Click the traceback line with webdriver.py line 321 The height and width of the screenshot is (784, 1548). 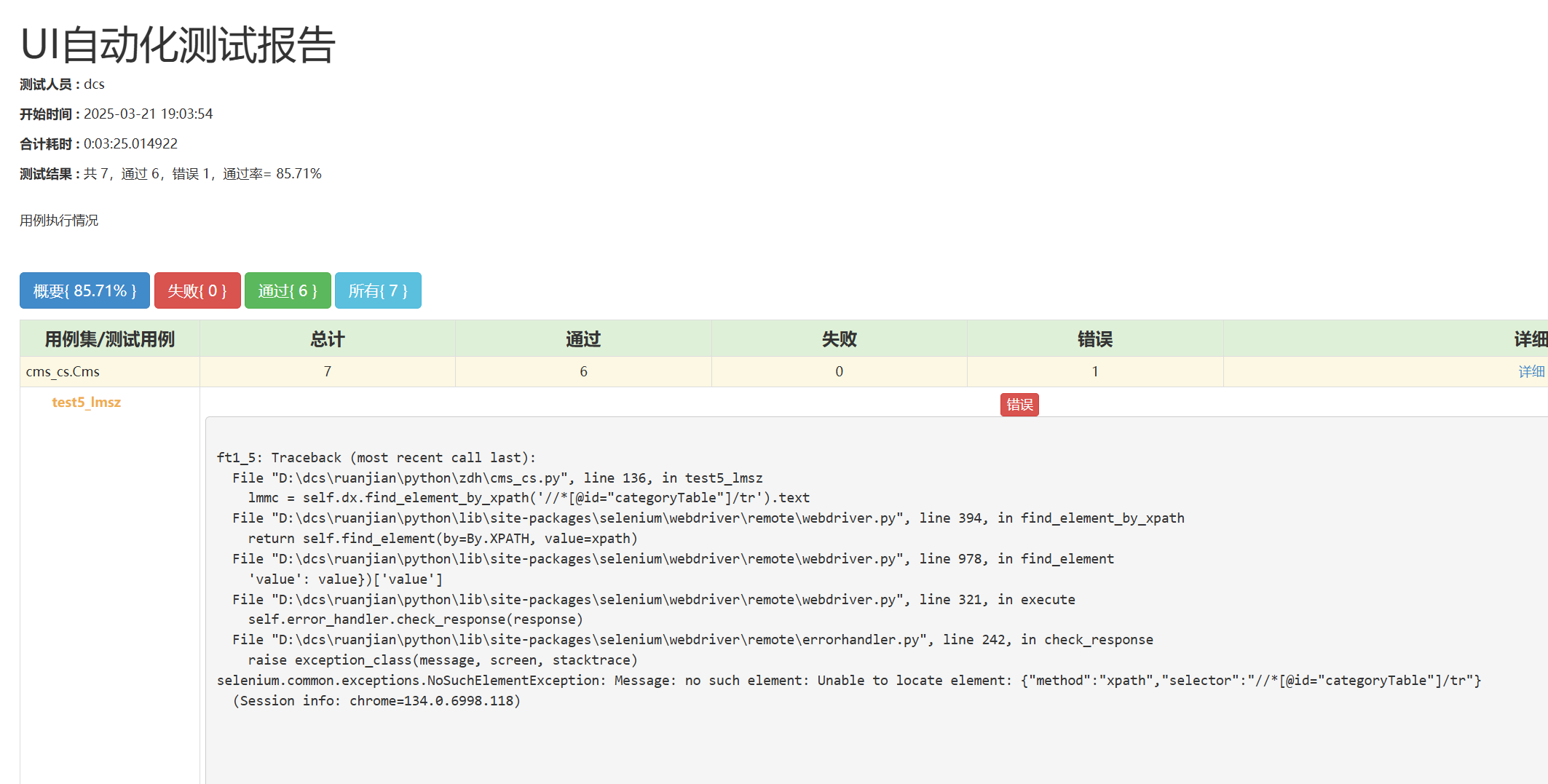tap(654, 599)
